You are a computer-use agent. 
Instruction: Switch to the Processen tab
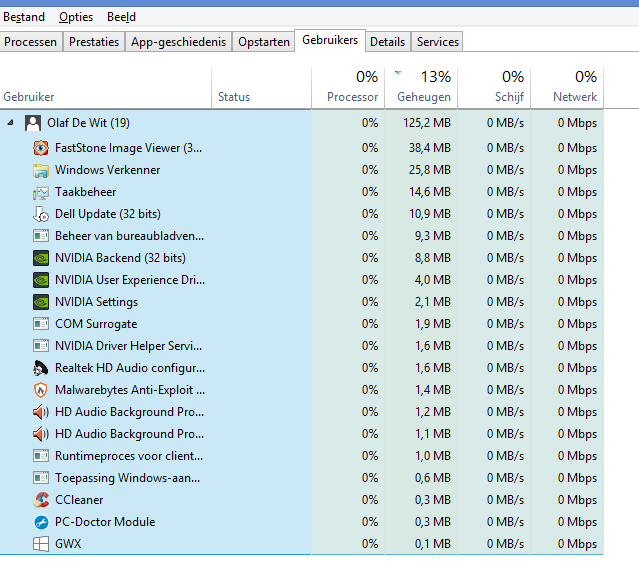point(31,42)
